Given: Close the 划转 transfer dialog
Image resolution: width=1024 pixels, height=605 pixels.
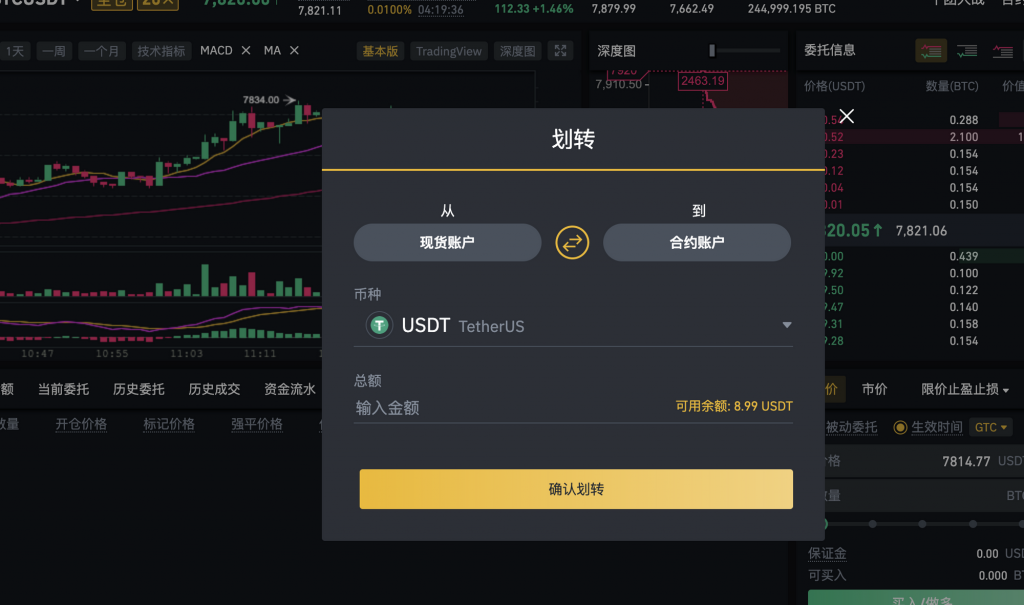Looking at the screenshot, I should 846,116.
